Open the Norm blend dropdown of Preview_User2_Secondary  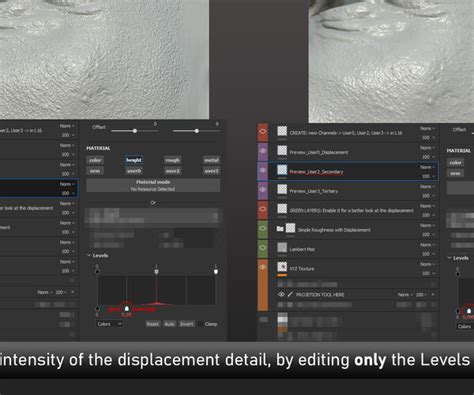point(427,167)
